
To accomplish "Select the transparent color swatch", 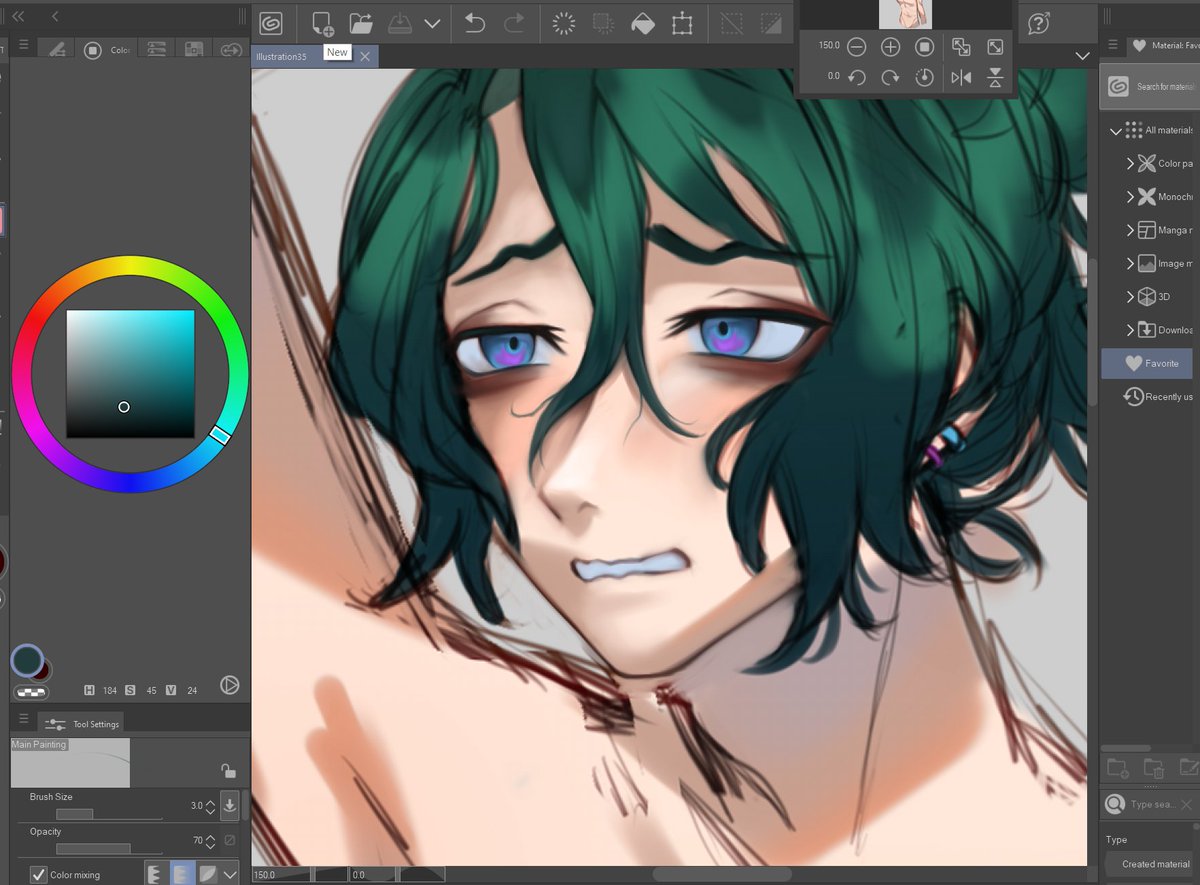I will tap(31, 691).
